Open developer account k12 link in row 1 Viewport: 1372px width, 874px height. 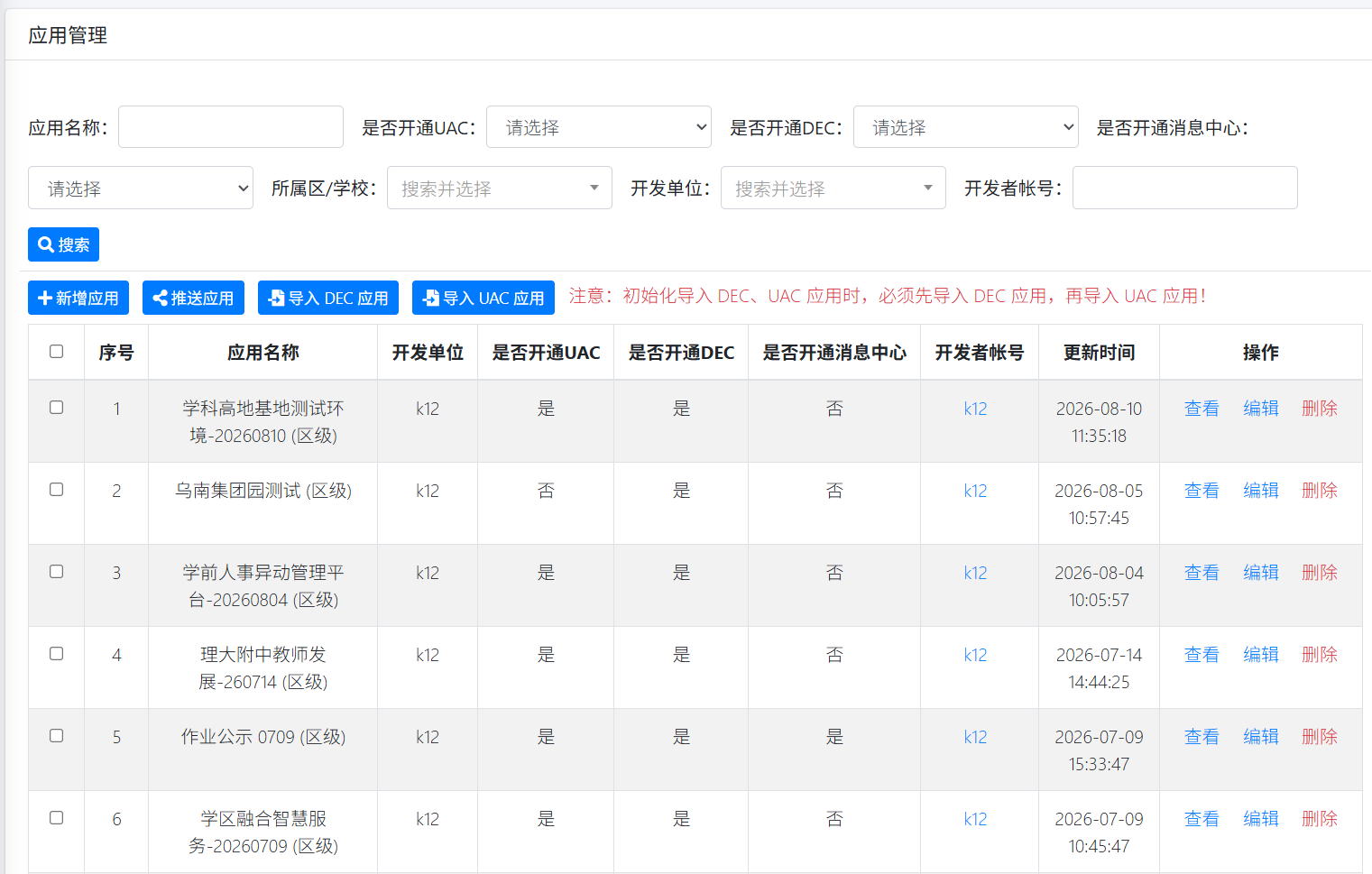[x=975, y=409]
